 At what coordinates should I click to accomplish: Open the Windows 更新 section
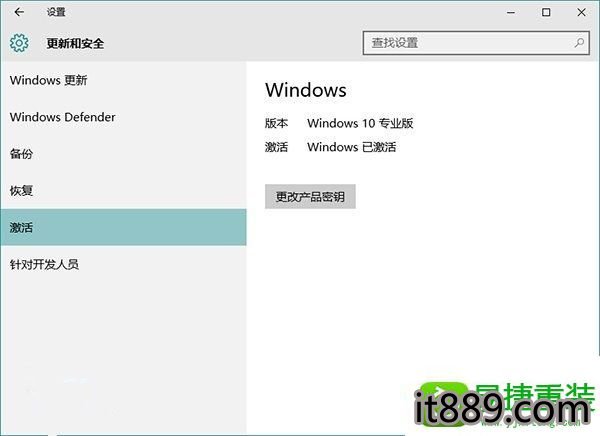coord(123,80)
